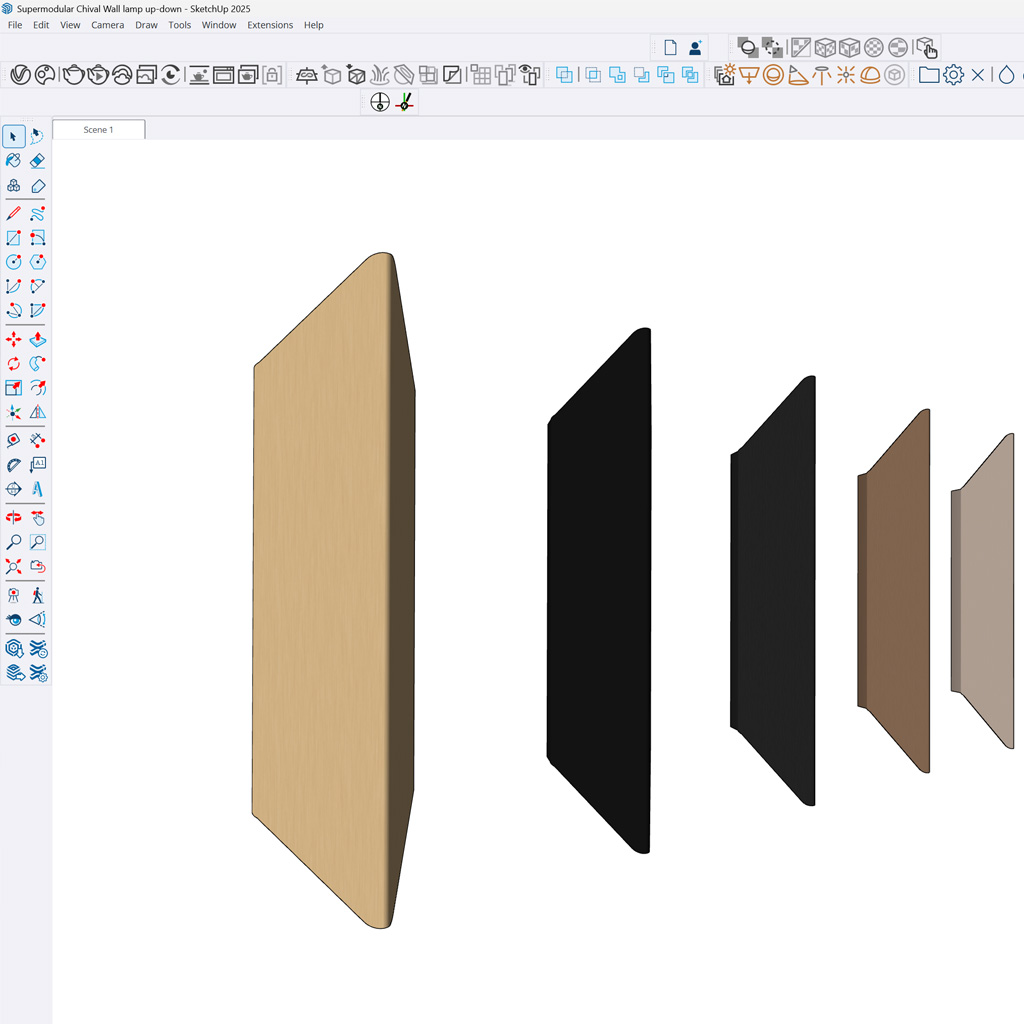Viewport: 1024px width, 1024px height.
Task: Click the new document icon button
Action: click(670, 48)
